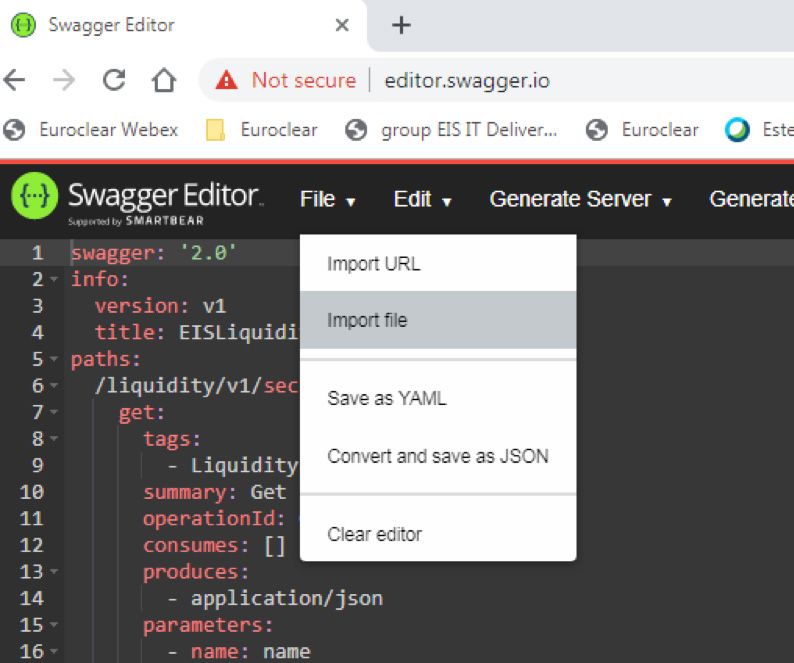Click the File menu dropdown arrow
Screen dimensions: 794x663
[x=350, y=202]
